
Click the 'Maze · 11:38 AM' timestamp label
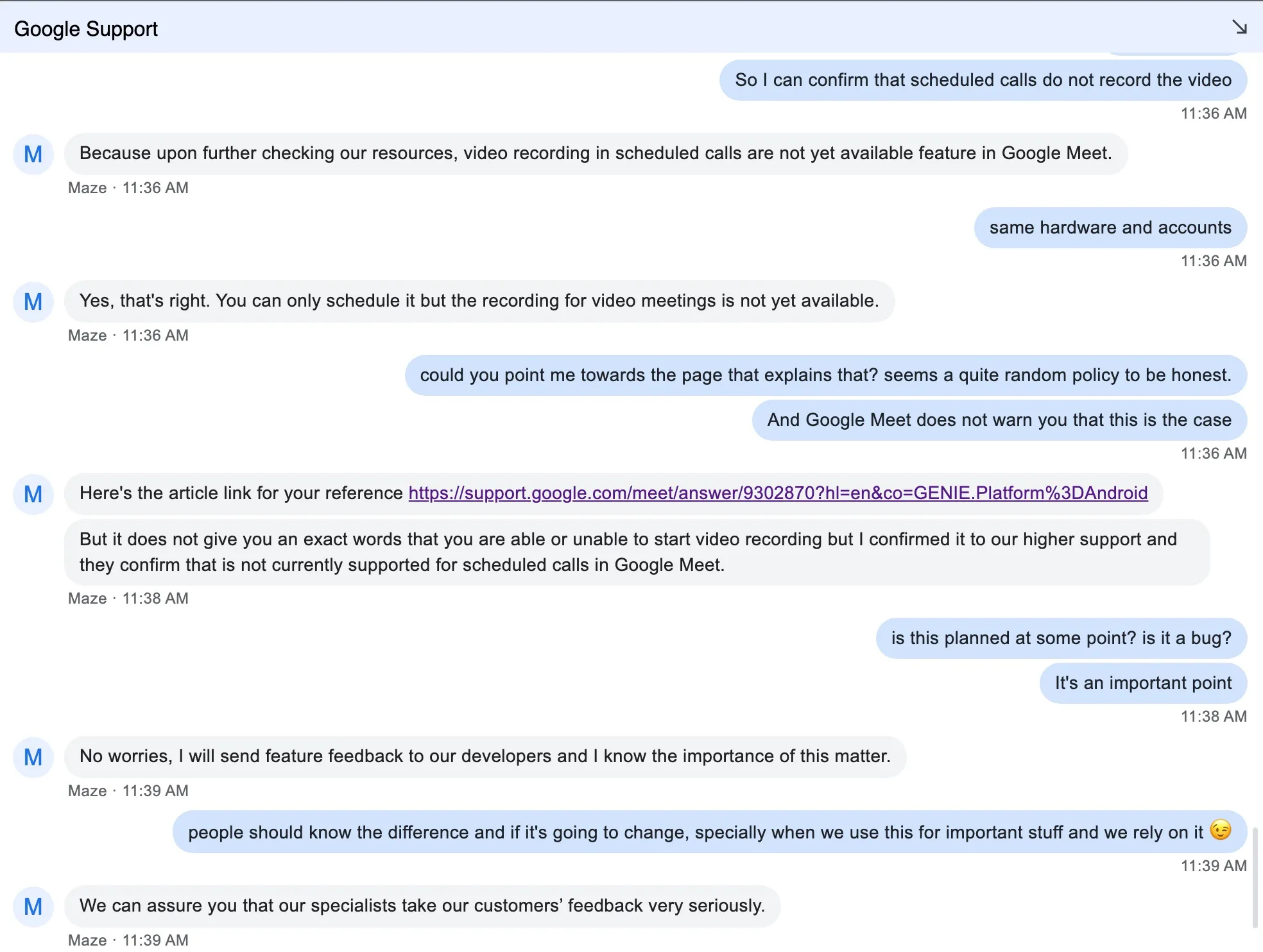[128, 599]
